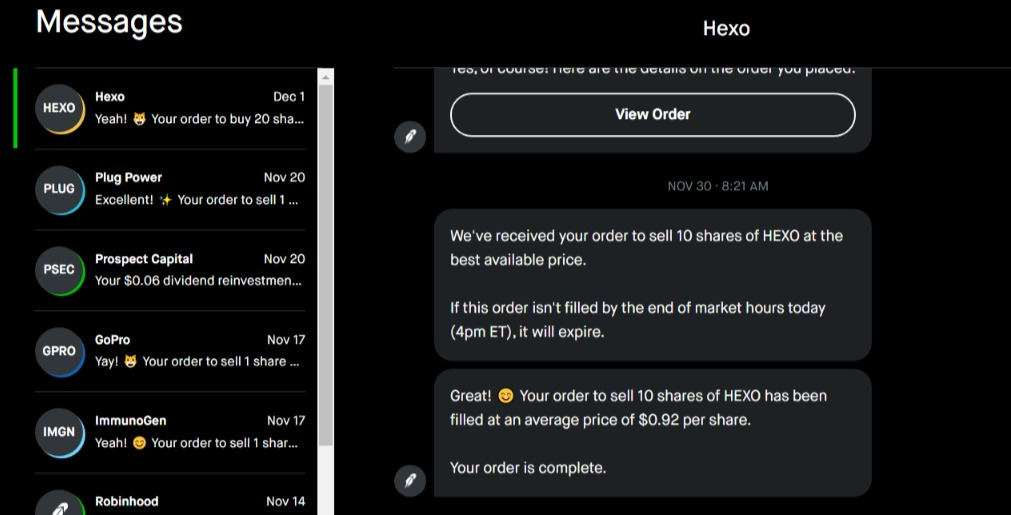The height and width of the screenshot is (515, 1011).
Task: Open the Hexo conversation from Dec 1
Action: pyautogui.click(x=199, y=108)
